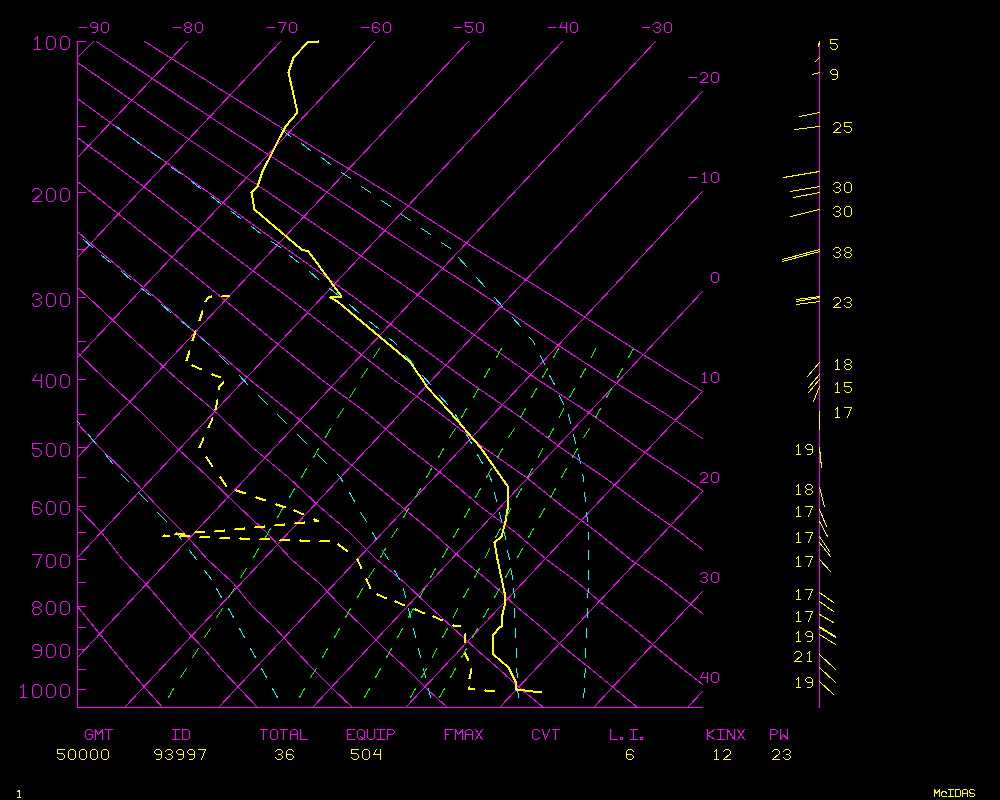Click the wind speed value 9
This screenshot has height=800, width=1000.
click(833, 75)
